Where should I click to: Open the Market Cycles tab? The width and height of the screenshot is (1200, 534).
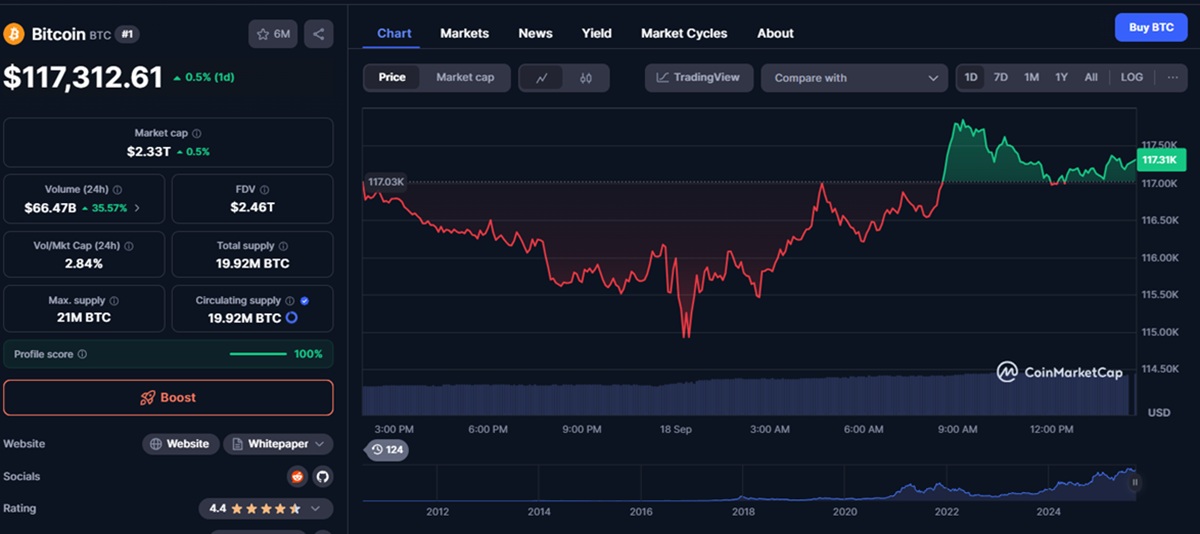pyautogui.click(x=684, y=33)
